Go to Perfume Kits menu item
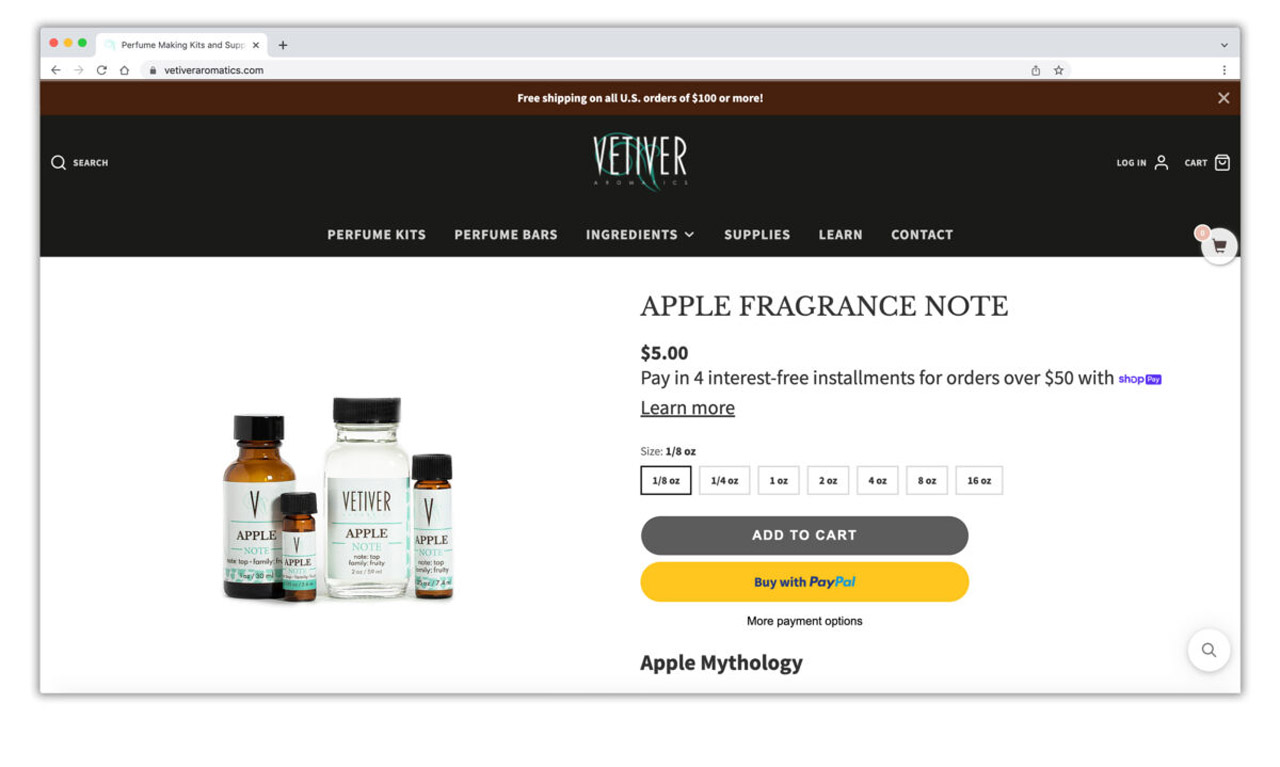1280x767 pixels. click(x=376, y=234)
